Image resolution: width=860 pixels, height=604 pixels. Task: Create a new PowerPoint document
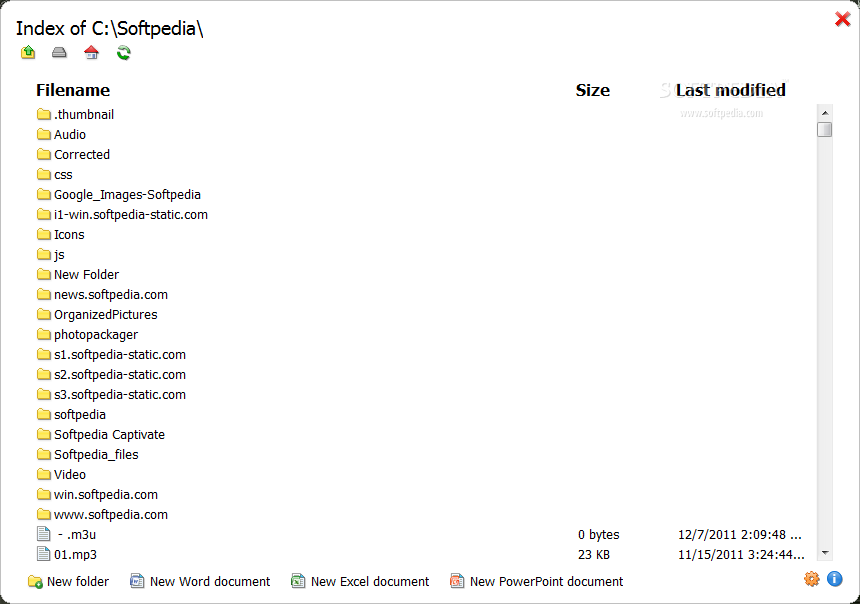pos(536,582)
